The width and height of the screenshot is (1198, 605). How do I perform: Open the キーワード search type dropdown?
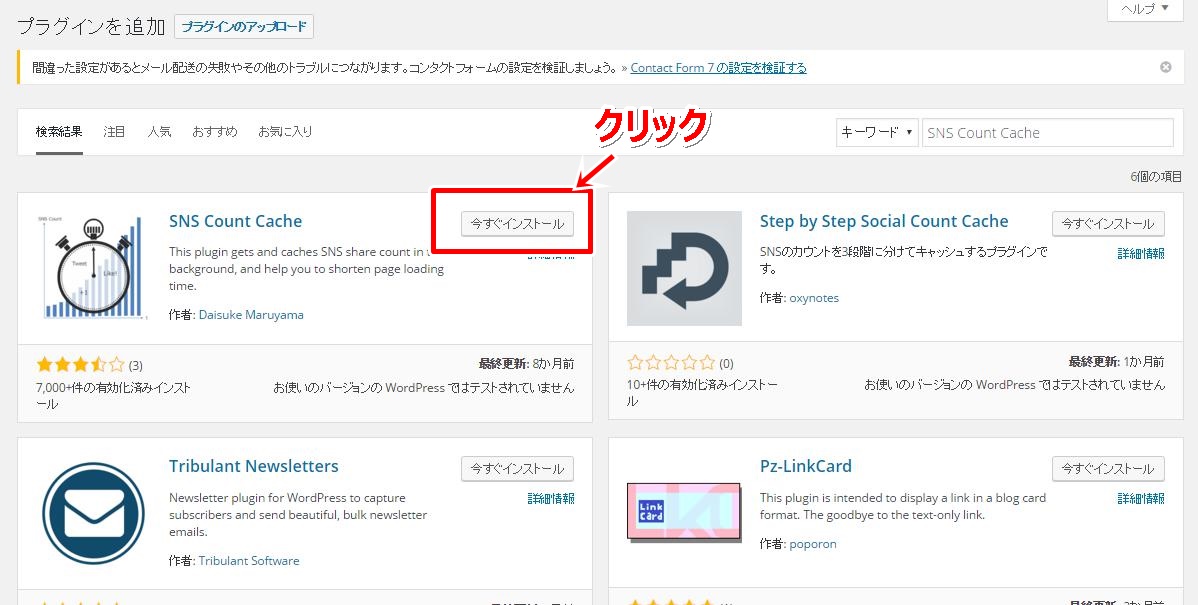point(877,132)
